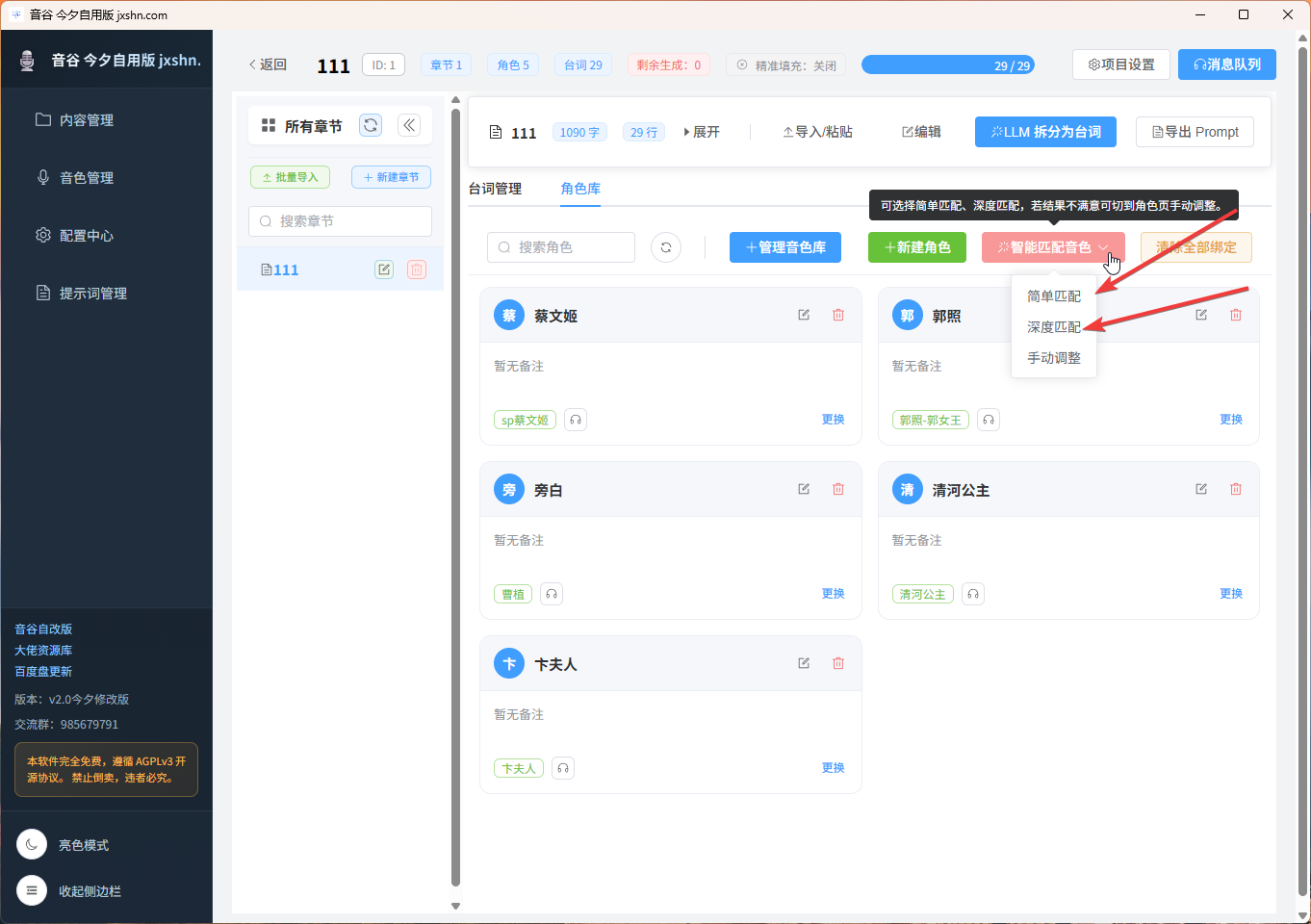Choose 手动调整 in dropdown menu
Image resolution: width=1311 pixels, height=924 pixels.
click(x=1053, y=358)
